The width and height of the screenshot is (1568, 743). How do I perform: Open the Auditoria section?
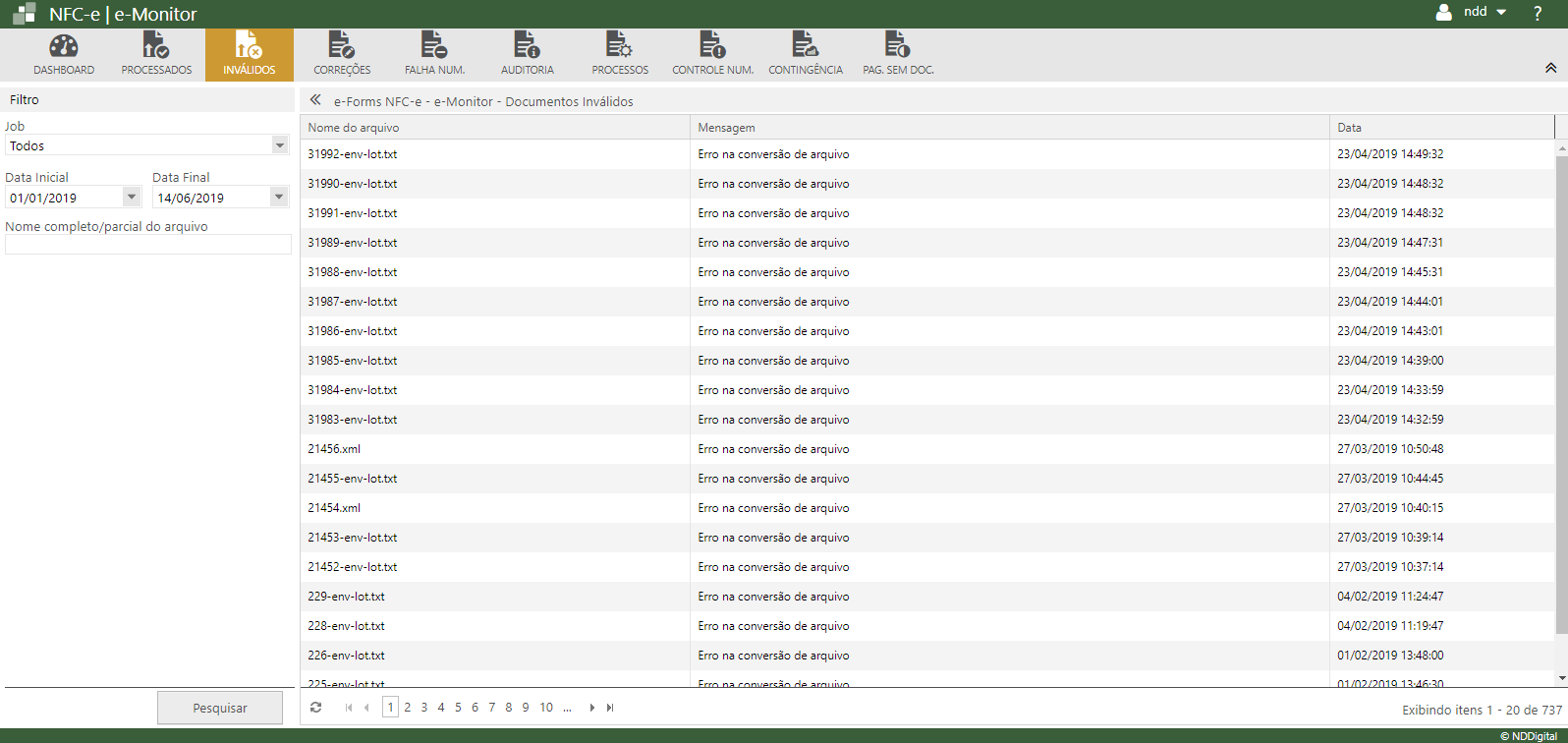[x=528, y=55]
